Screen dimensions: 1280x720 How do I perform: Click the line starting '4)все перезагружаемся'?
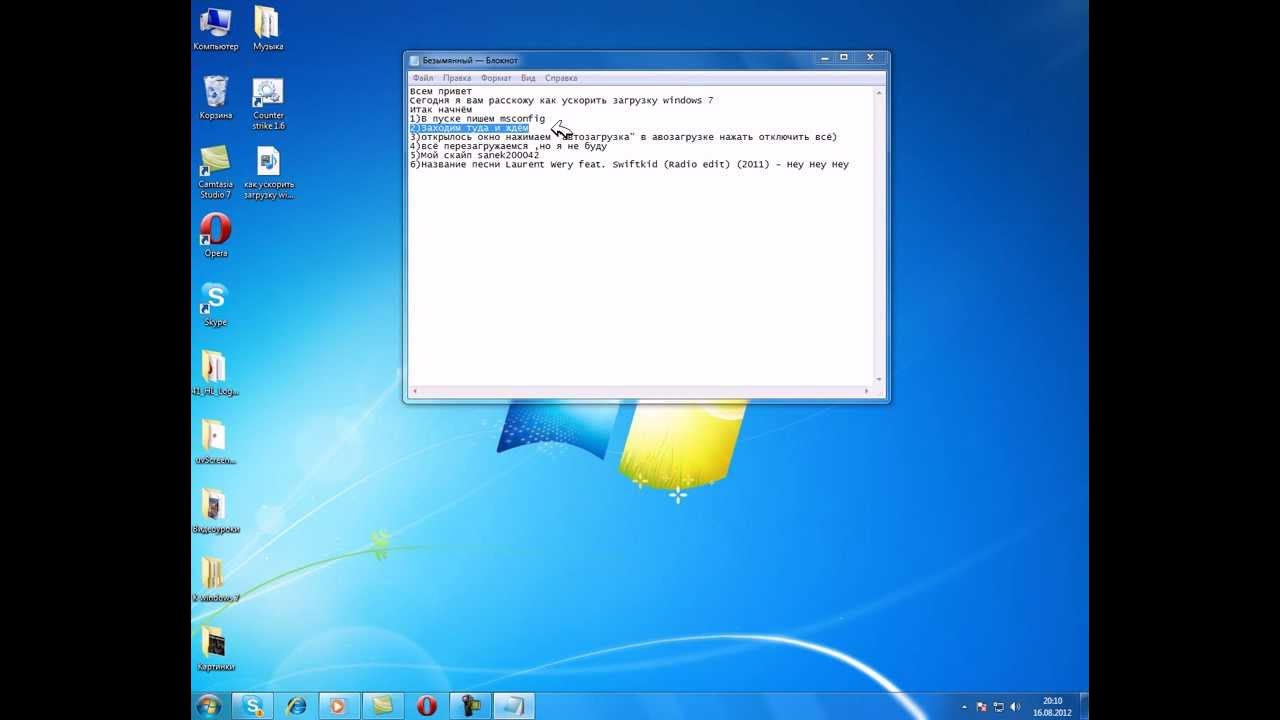509,146
